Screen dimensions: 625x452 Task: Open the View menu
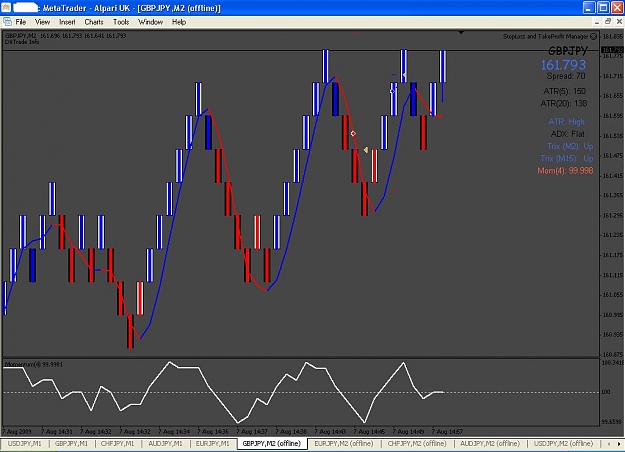42,22
